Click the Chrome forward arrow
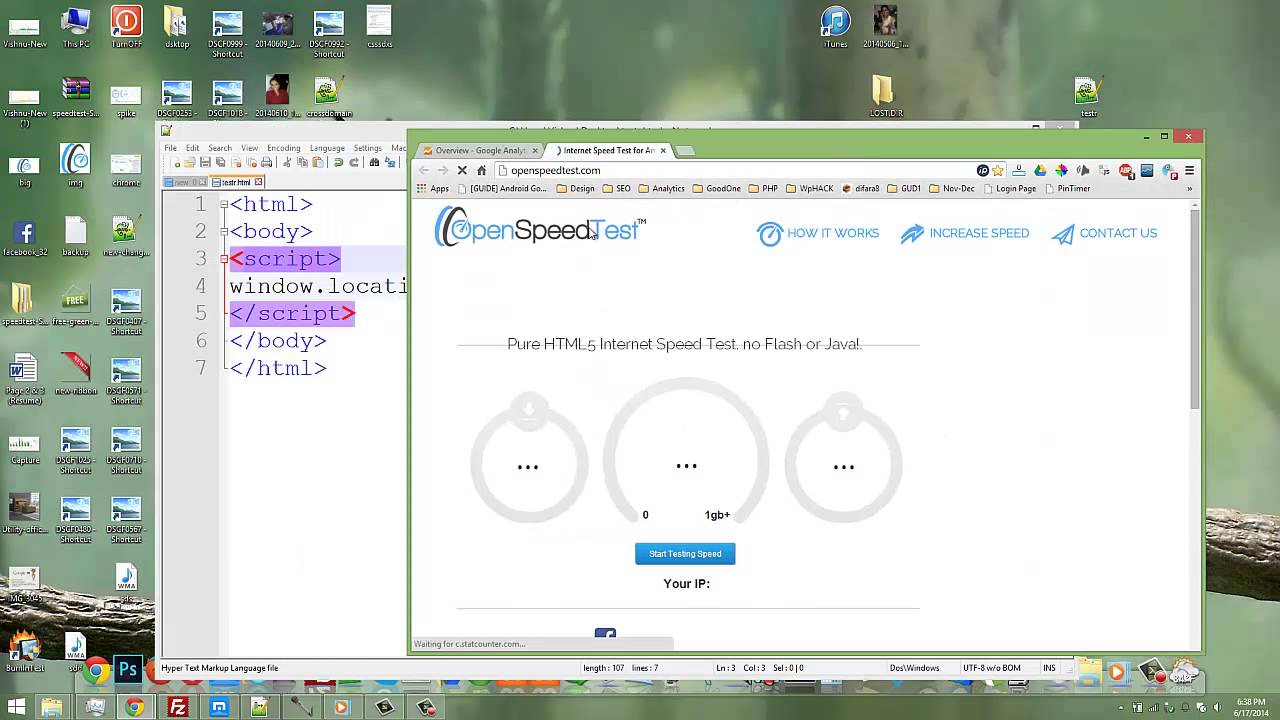Viewport: 1280px width, 720px height. [443, 171]
